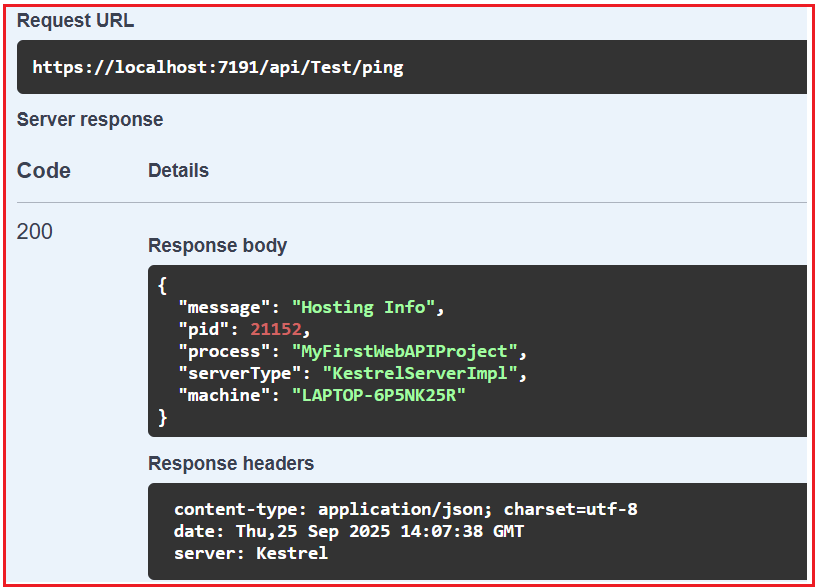820x587 pixels.
Task: Select the "MyFirstWebAPIProject" process value
Action: click(x=405, y=351)
